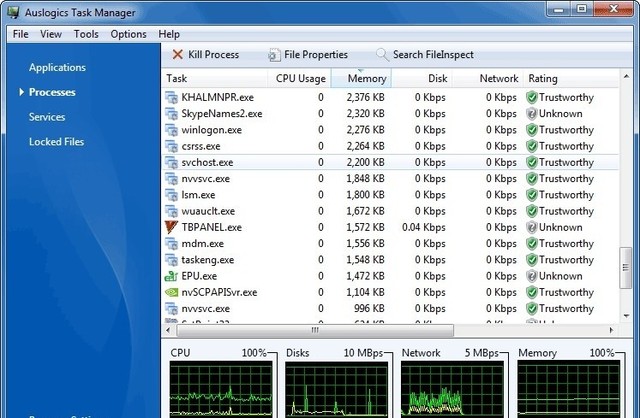640x418 pixels.
Task: Click the Trustworthy shield icon for mdm.exe
Action: pyautogui.click(x=531, y=244)
